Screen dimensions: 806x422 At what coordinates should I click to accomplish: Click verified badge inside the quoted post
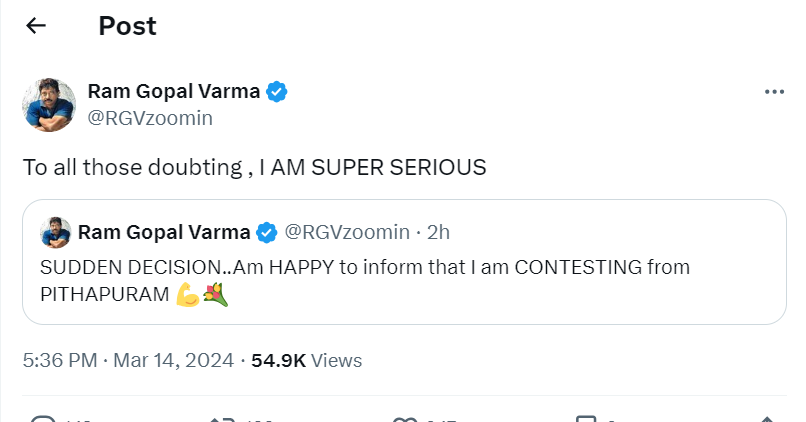pos(267,233)
